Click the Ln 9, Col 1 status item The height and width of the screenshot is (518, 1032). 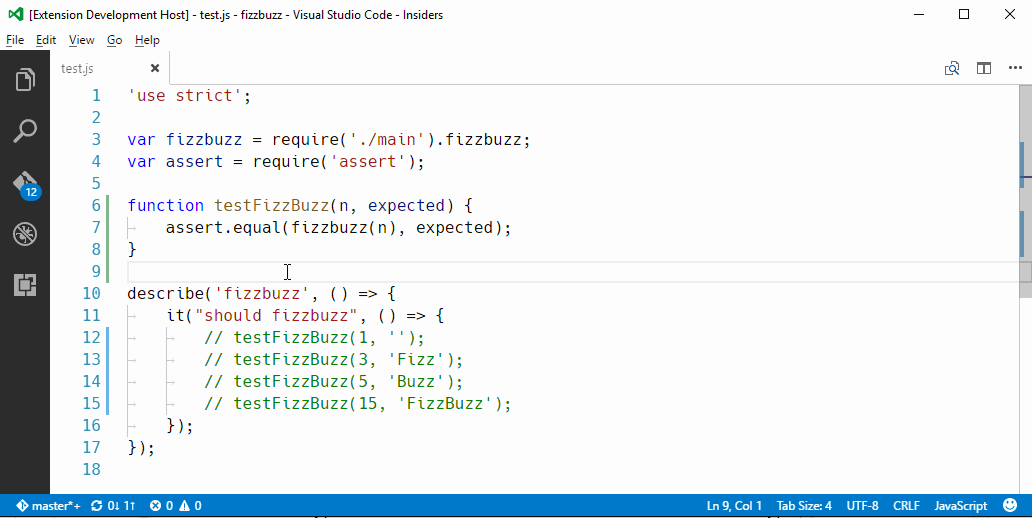(x=735, y=505)
